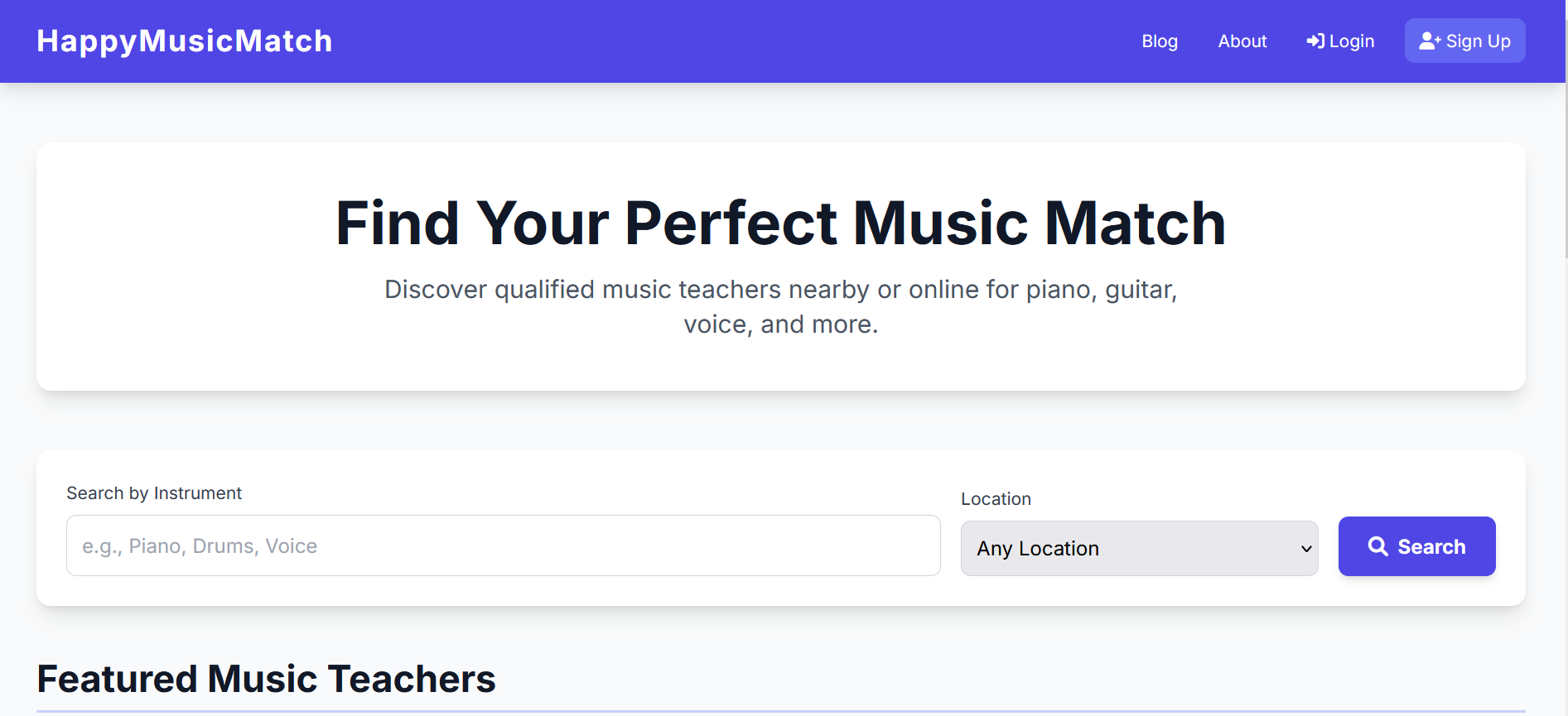1568x716 pixels.
Task: Click the Sign Up user-plus icon
Action: pos(1430,41)
